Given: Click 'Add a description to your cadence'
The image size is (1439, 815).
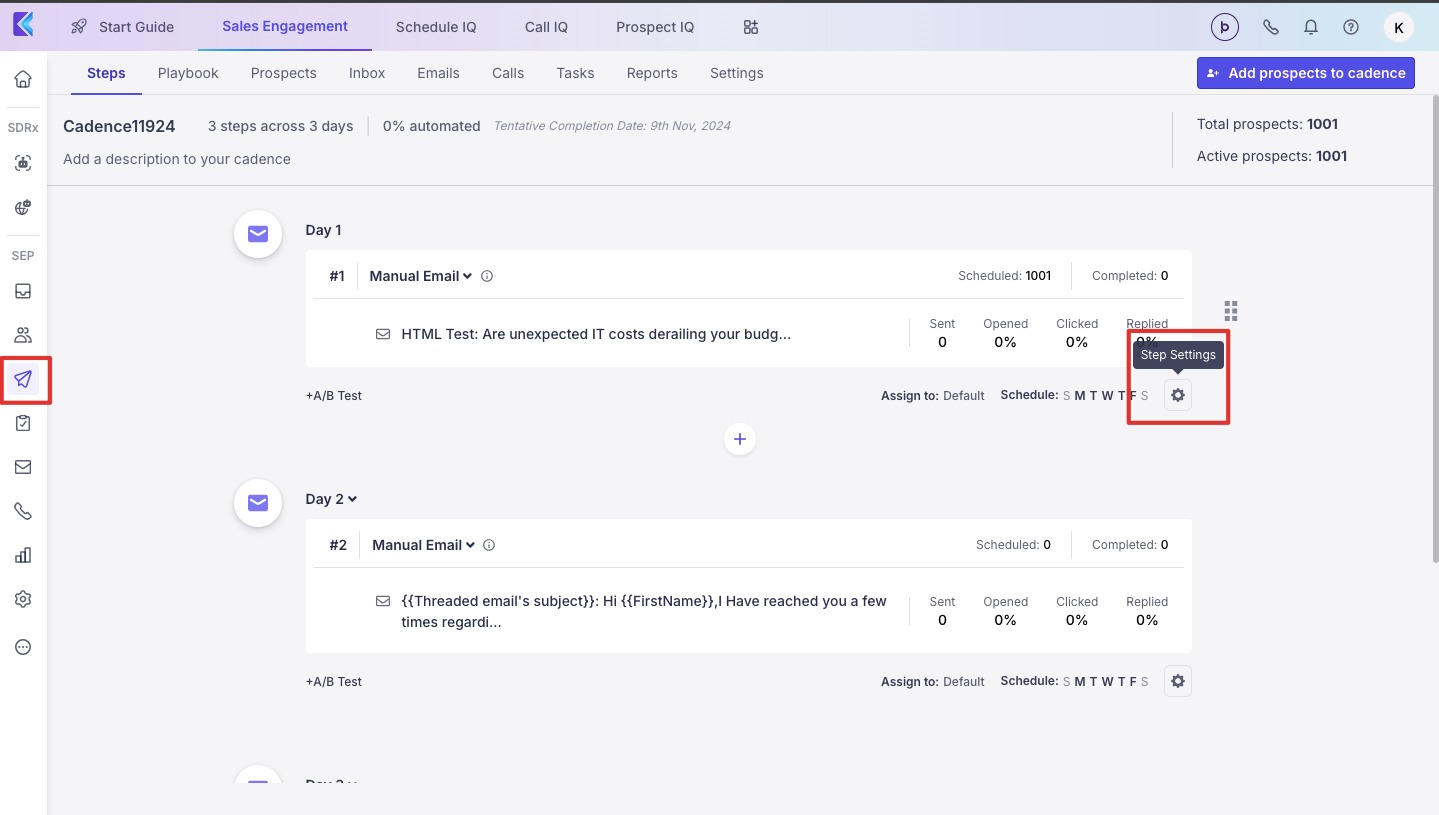Looking at the screenshot, I should pyautogui.click(x=177, y=159).
